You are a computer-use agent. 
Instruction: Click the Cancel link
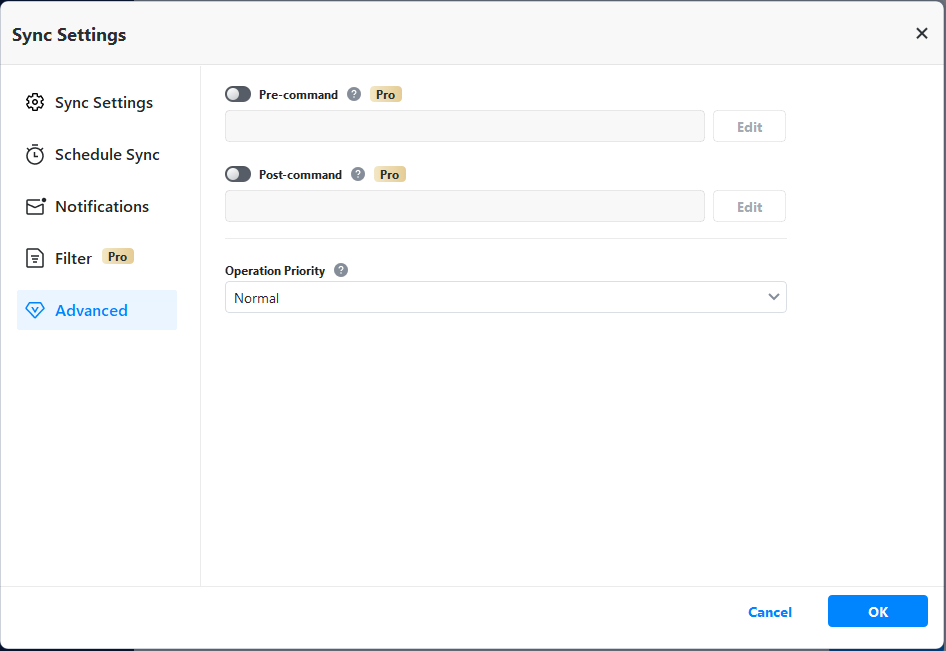(770, 612)
